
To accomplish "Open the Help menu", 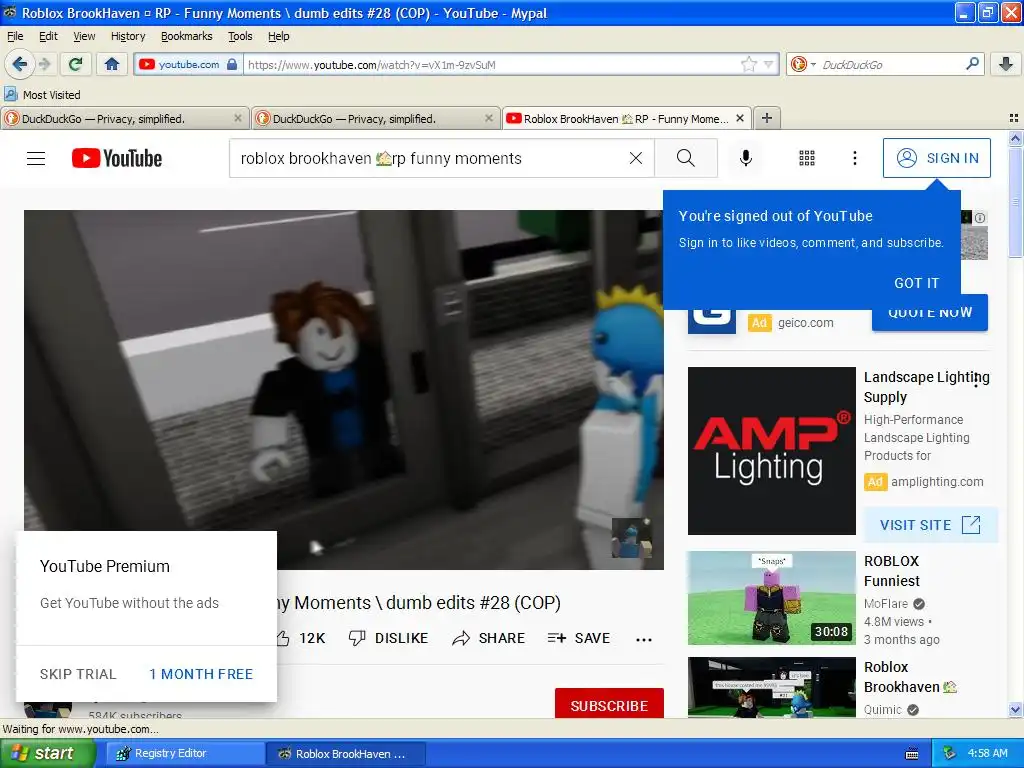I will click(x=278, y=36).
